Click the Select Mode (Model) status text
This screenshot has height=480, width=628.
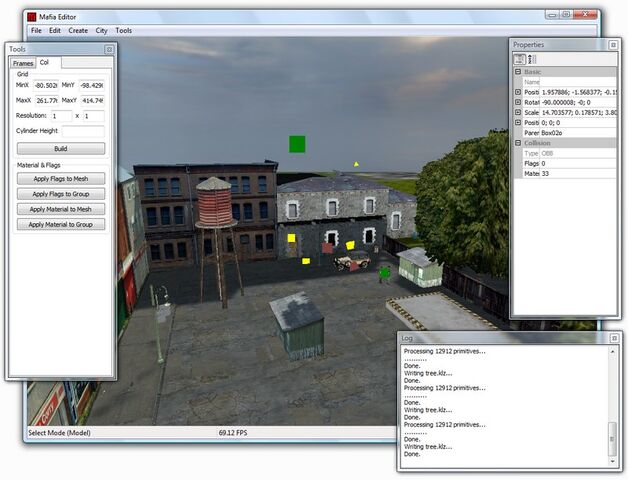(x=59, y=433)
